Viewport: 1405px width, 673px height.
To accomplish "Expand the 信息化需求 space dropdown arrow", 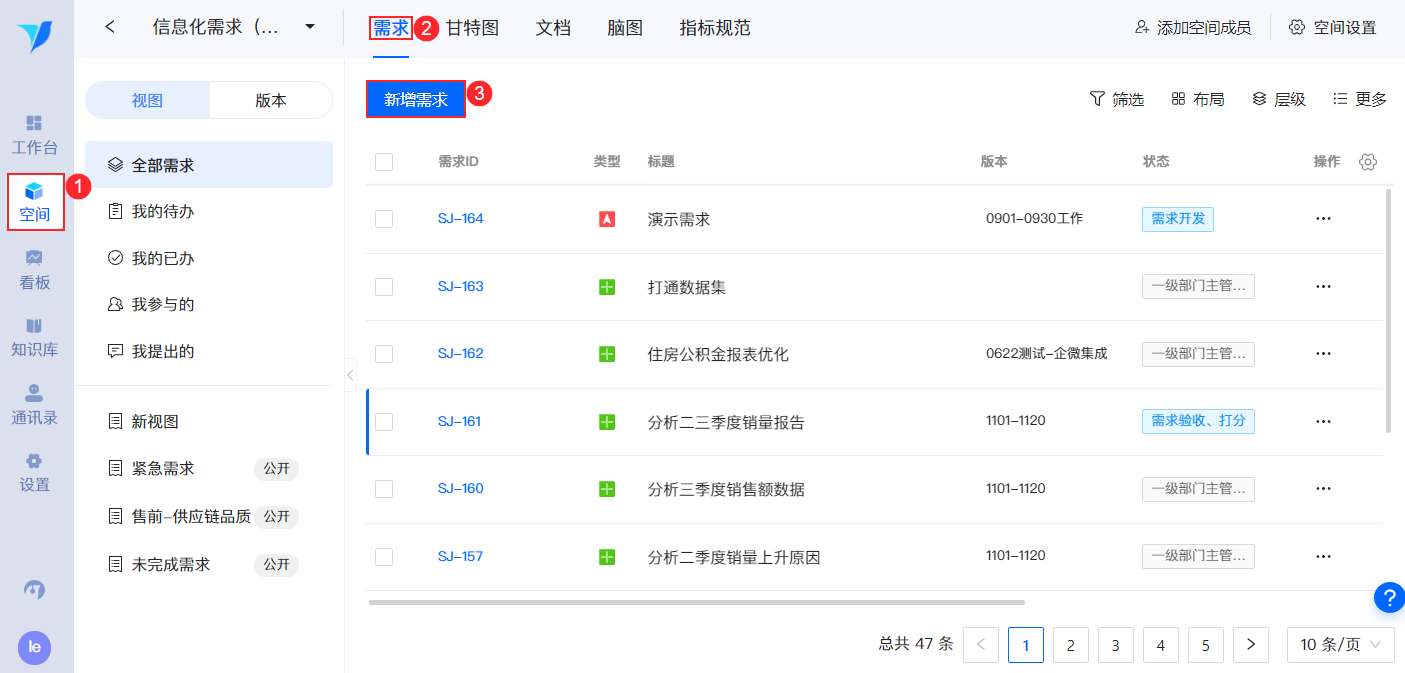I will 310,27.
